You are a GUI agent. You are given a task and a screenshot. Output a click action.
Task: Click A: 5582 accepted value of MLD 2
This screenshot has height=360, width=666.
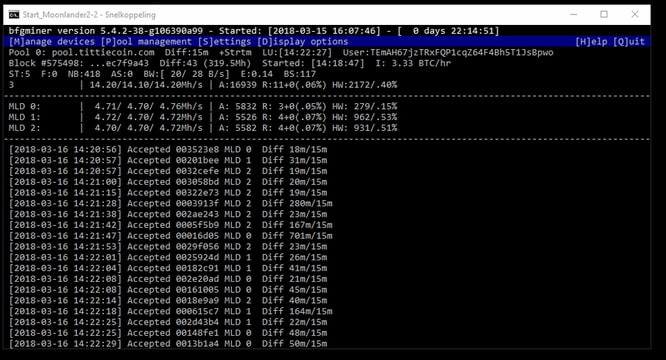[238, 128]
